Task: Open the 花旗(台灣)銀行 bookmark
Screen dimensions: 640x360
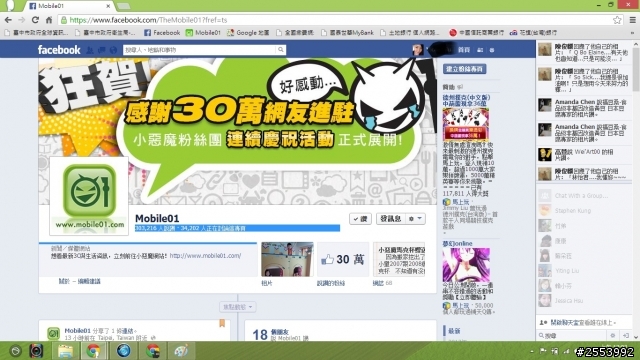Action: click(x=533, y=33)
